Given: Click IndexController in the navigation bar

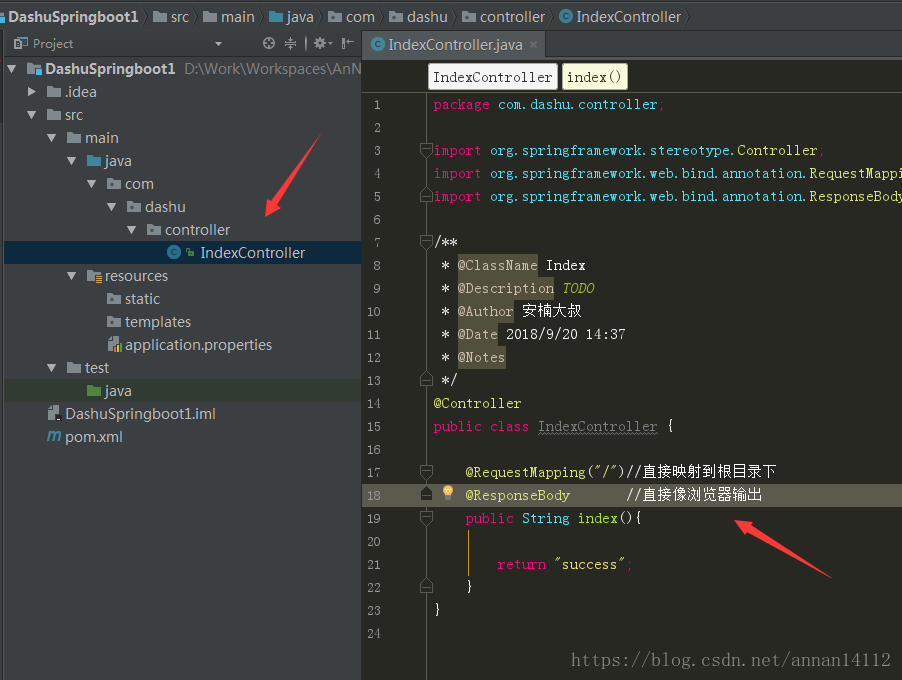Looking at the screenshot, I should pyautogui.click(x=620, y=17).
